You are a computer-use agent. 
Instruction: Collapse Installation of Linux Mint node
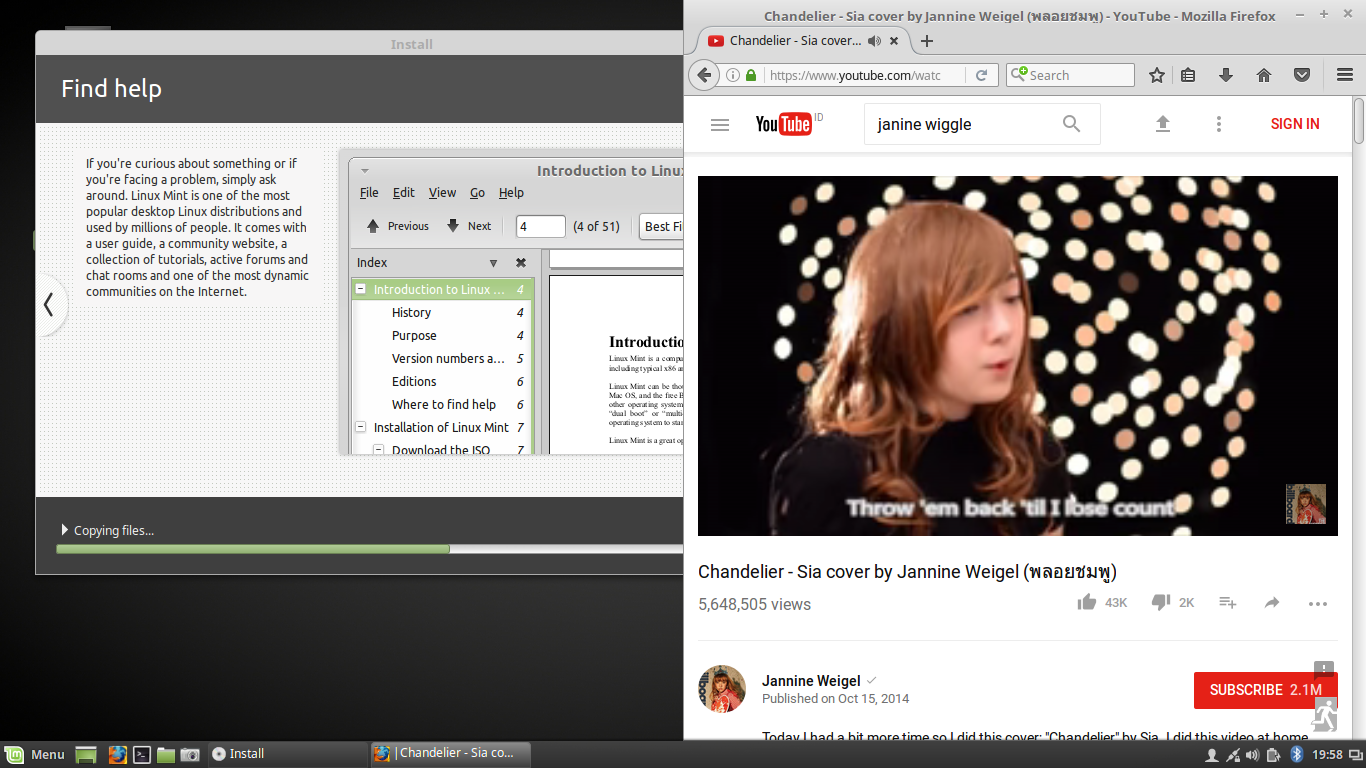361,427
